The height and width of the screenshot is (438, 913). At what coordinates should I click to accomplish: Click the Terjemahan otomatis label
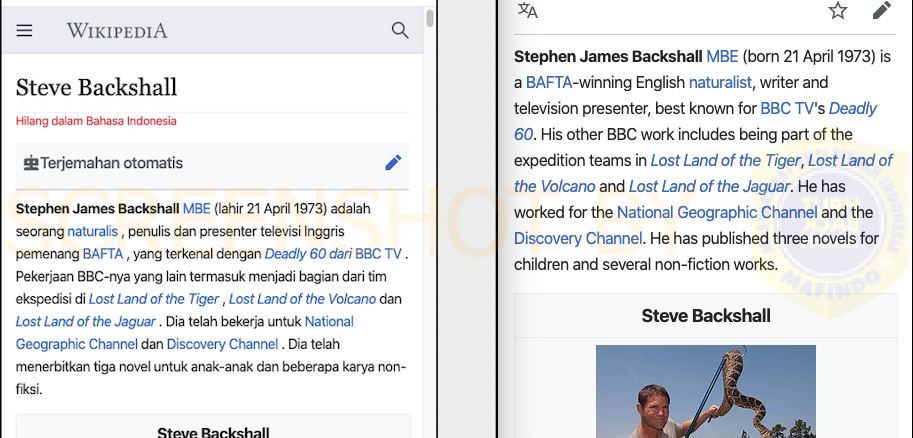pos(111,163)
